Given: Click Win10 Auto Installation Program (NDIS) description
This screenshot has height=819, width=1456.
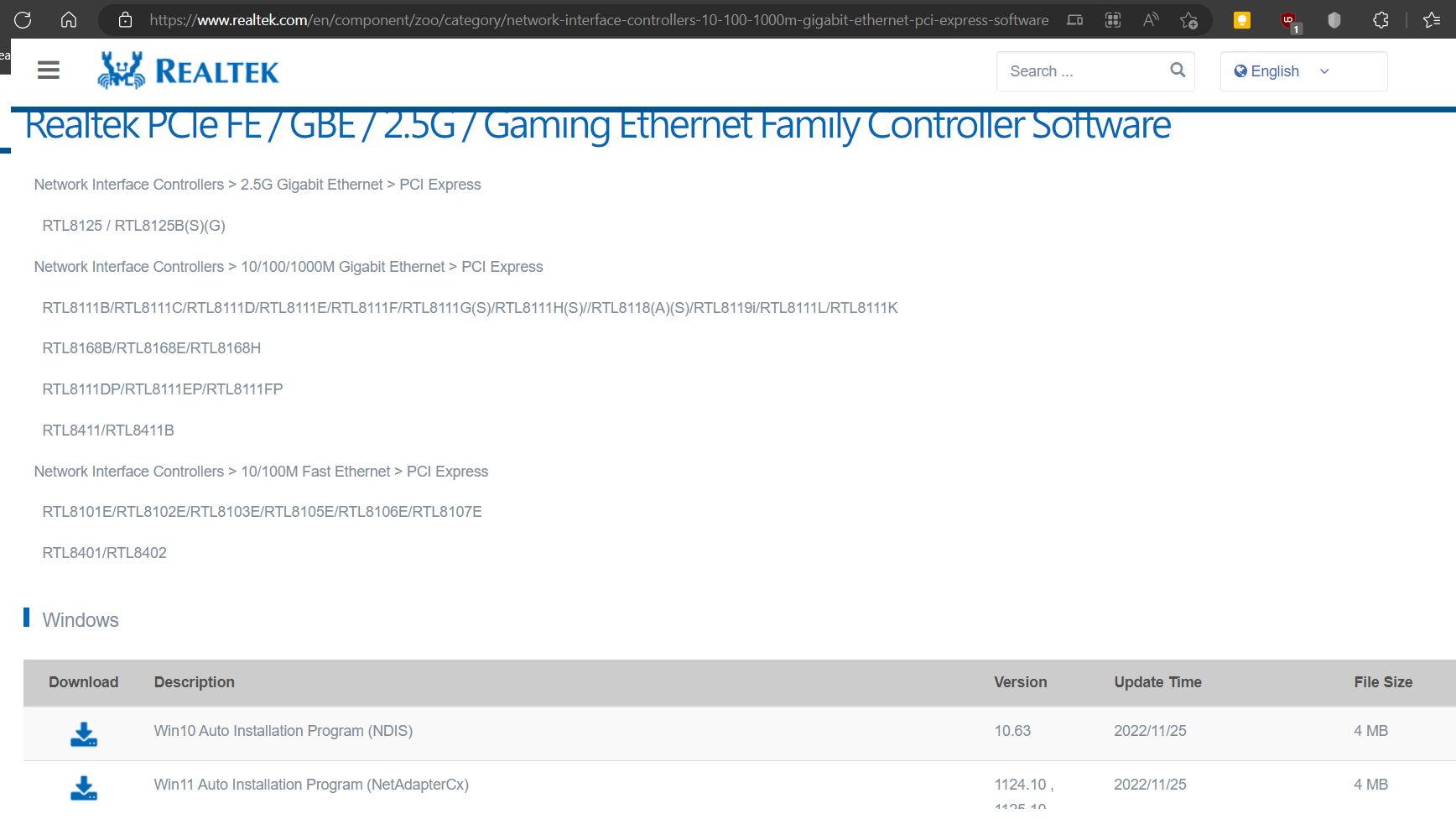Looking at the screenshot, I should [x=283, y=731].
